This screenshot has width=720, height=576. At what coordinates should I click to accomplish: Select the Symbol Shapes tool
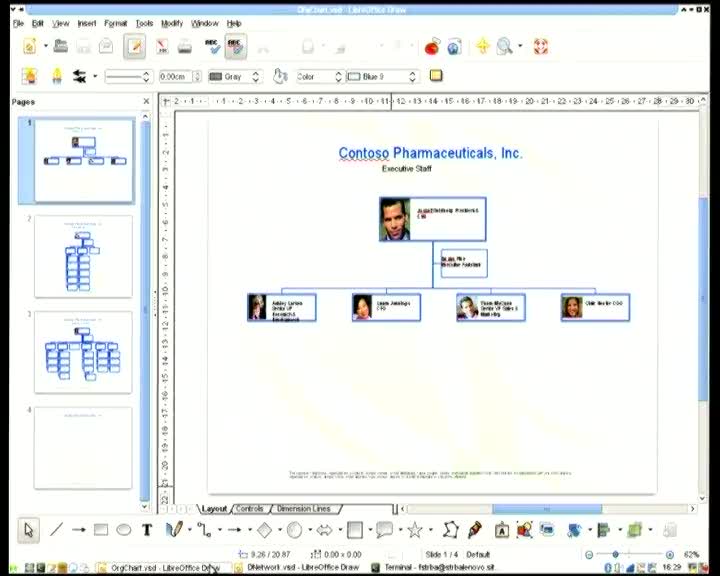pos(294,530)
